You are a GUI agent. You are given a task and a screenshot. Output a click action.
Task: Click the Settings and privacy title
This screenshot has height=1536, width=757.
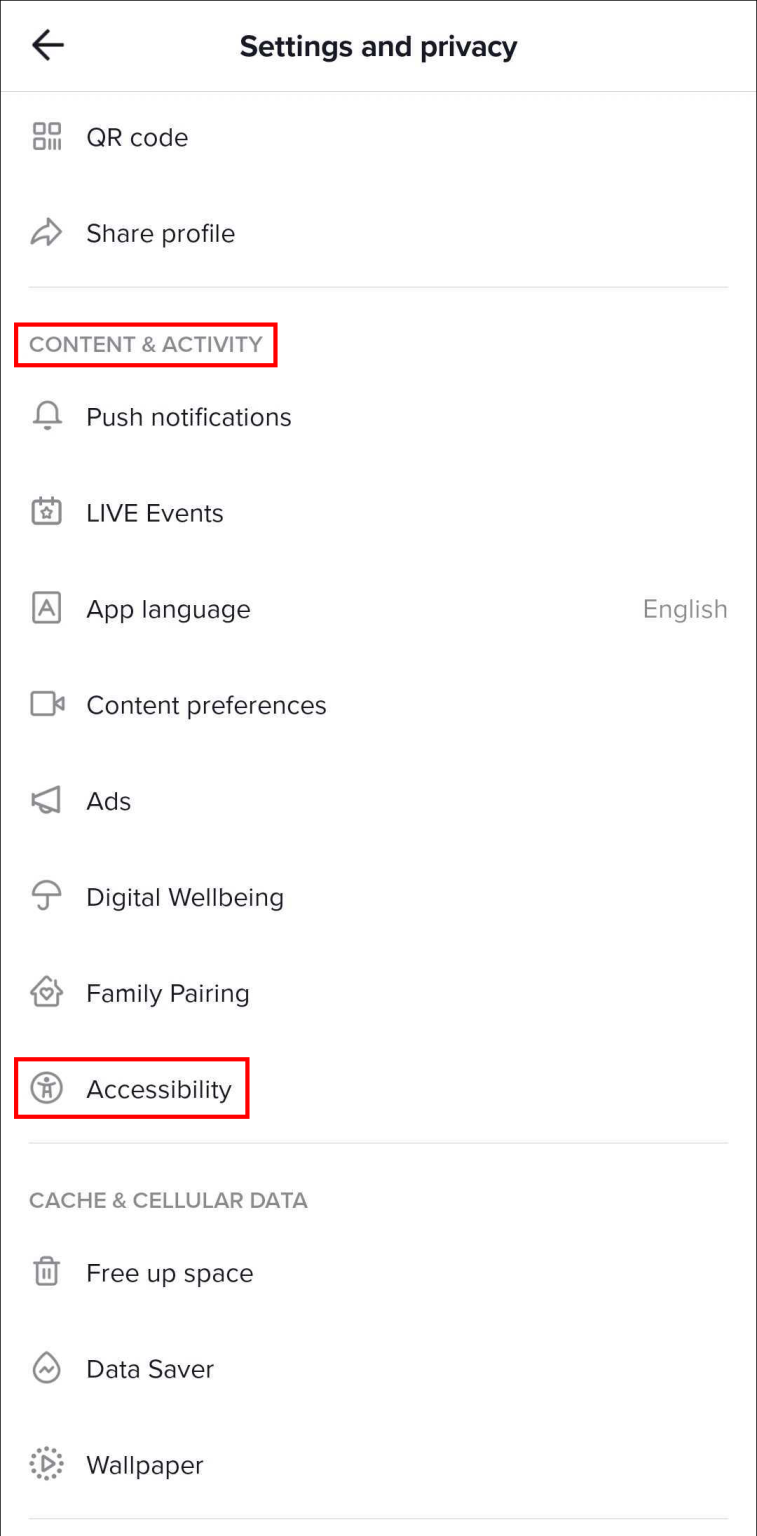378,46
